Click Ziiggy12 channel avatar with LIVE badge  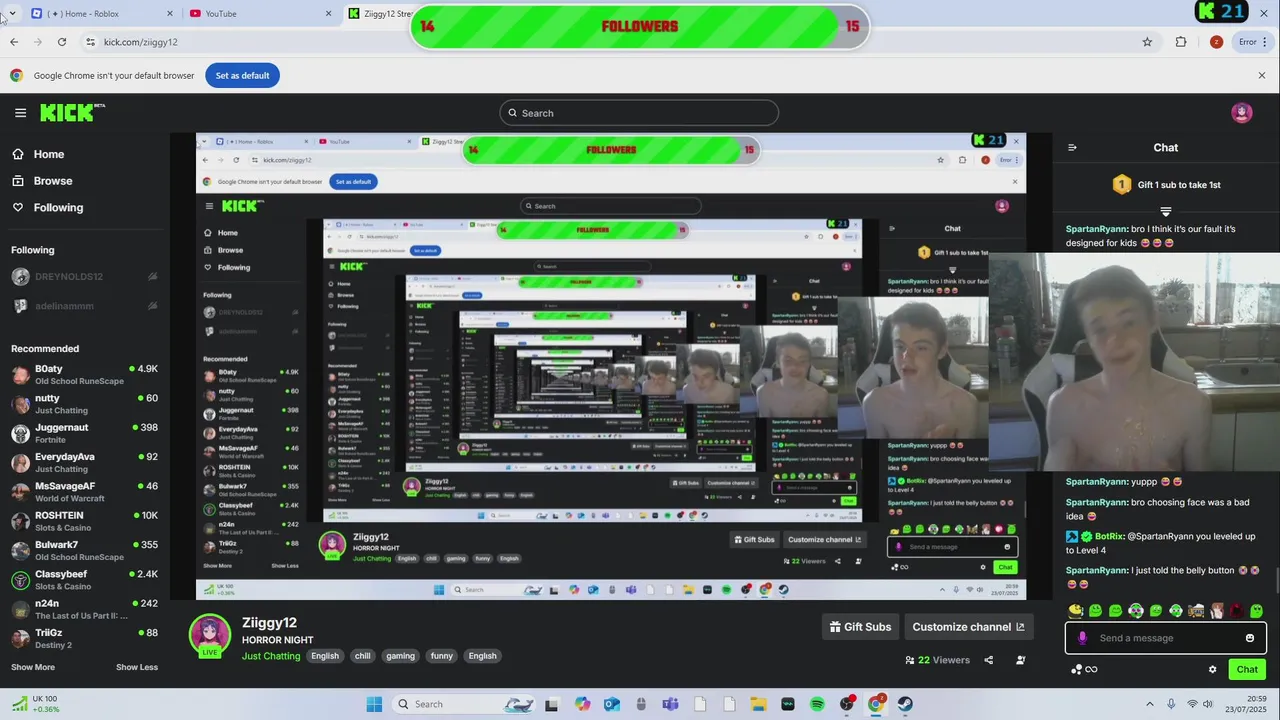pos(210,637)
